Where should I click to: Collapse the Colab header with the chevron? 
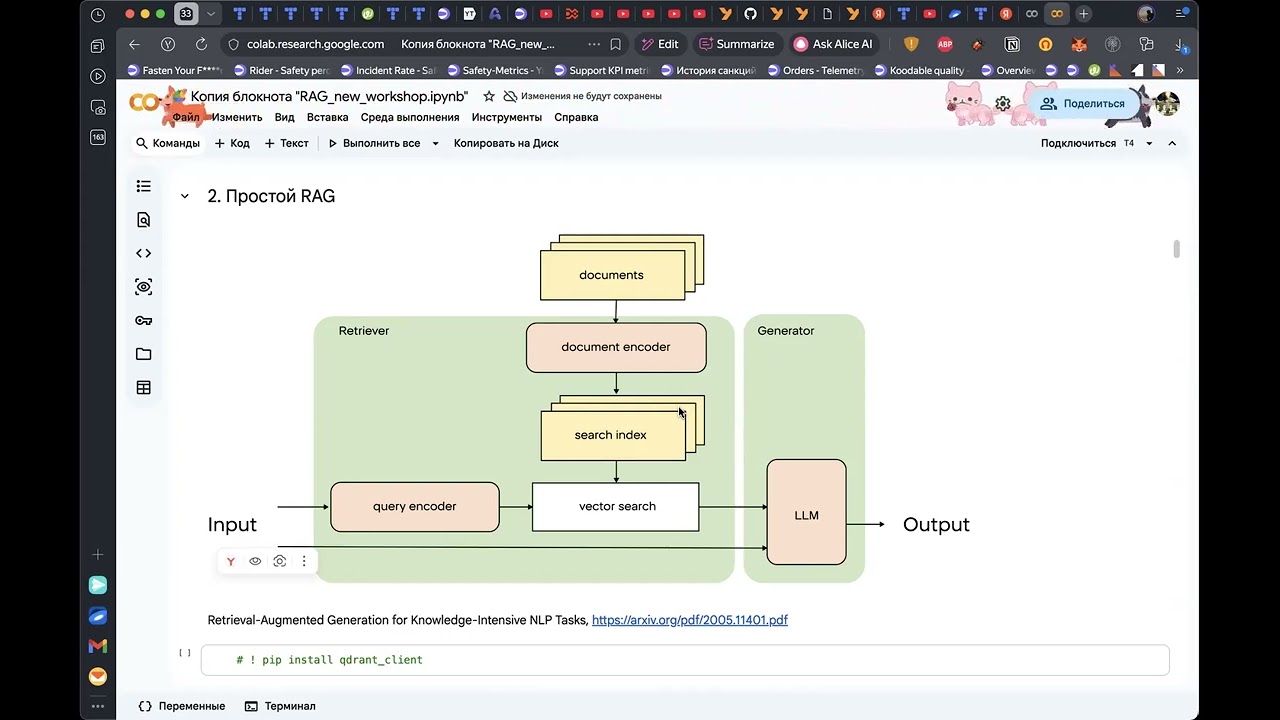click(1172, 143)
